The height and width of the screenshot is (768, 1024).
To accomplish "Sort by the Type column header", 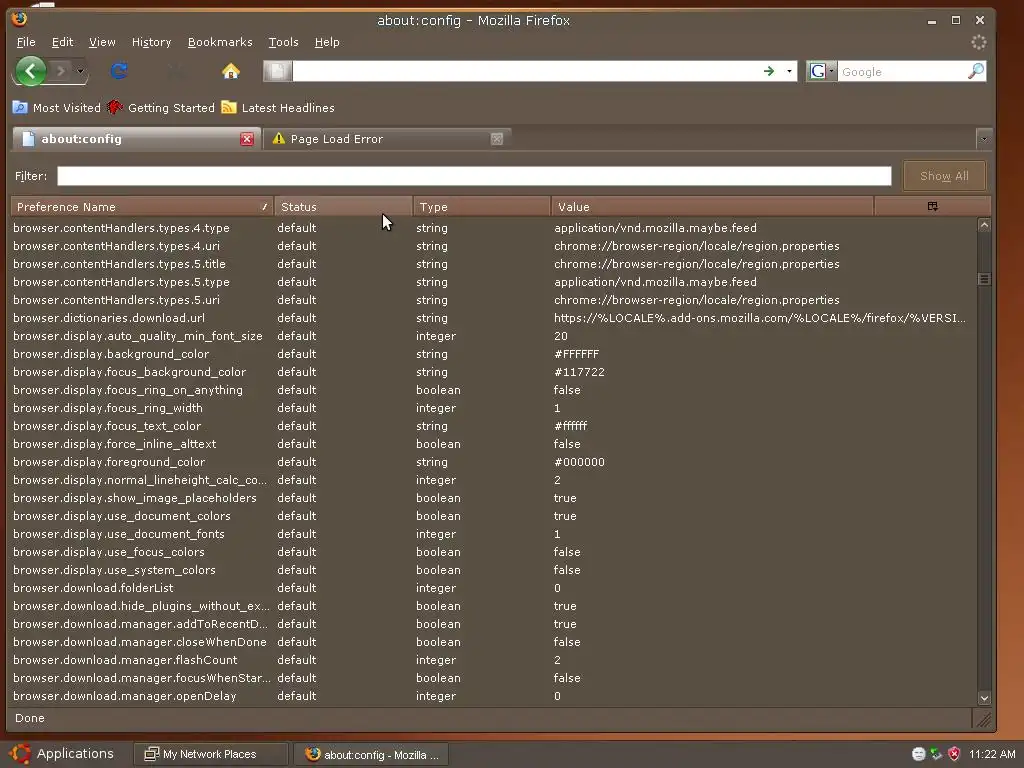I will pos(482,207).
